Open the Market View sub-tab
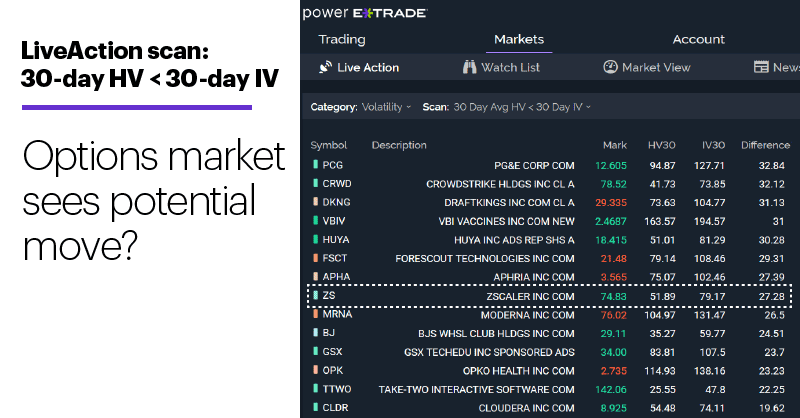 (x=656, y=67)
